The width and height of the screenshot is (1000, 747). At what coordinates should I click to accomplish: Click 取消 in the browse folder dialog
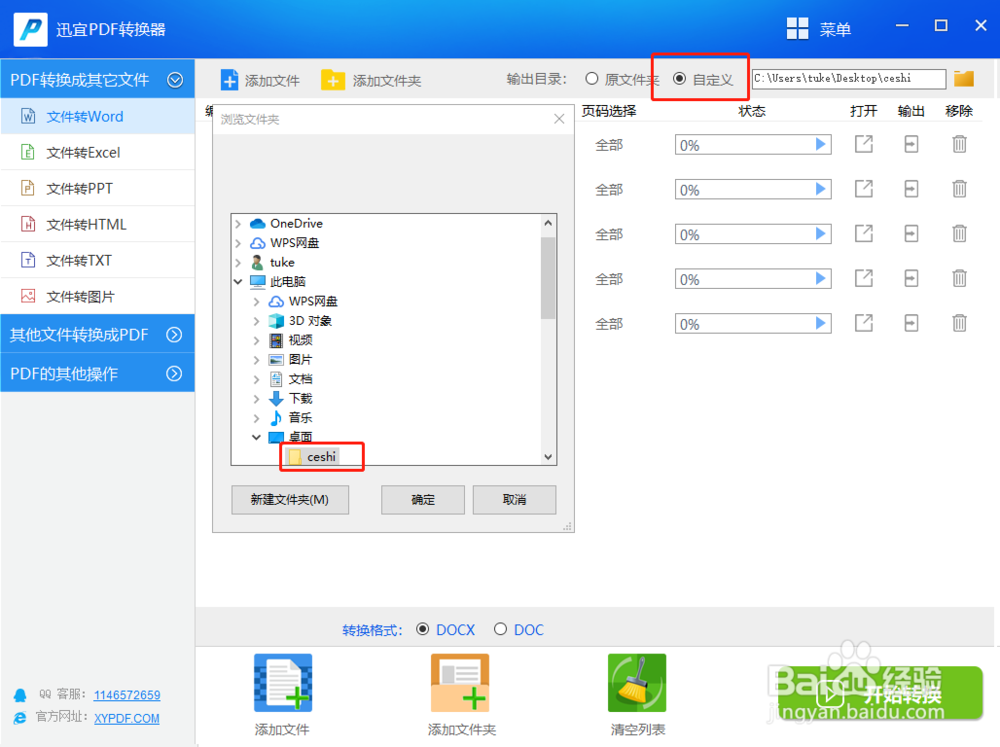click(x=515, y=499)
